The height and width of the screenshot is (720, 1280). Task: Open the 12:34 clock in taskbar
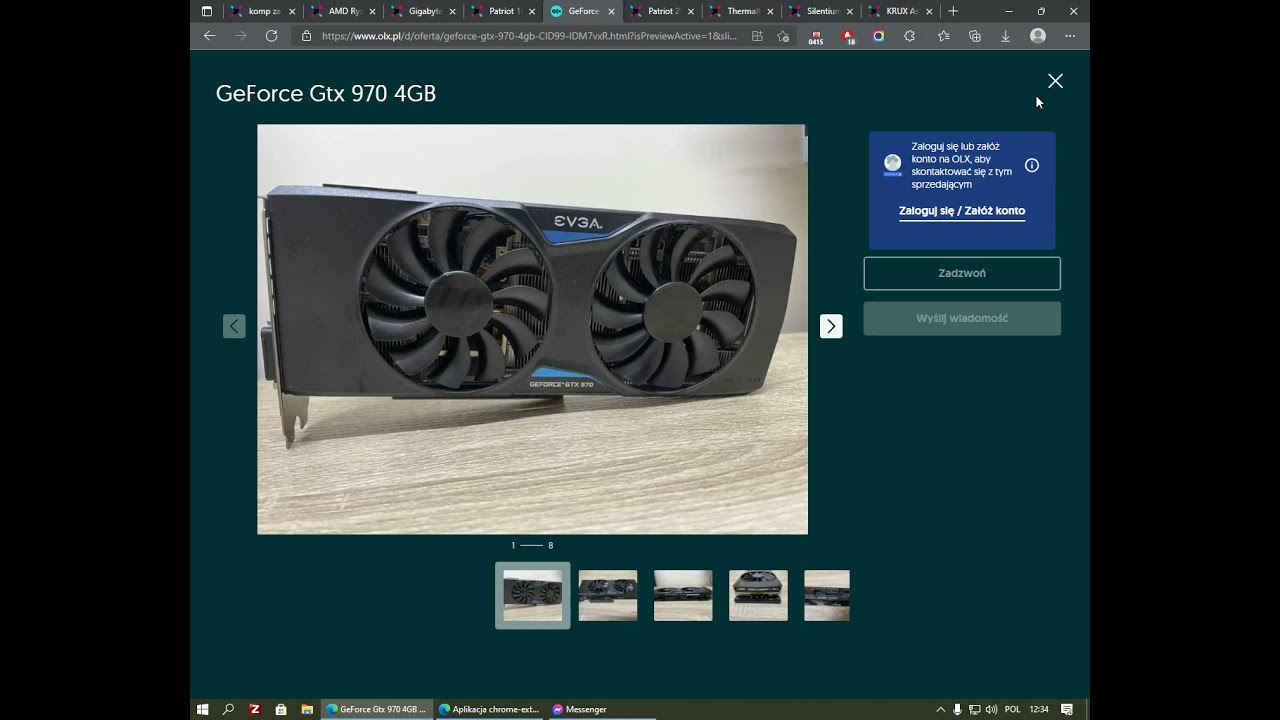pos(1039,709)
